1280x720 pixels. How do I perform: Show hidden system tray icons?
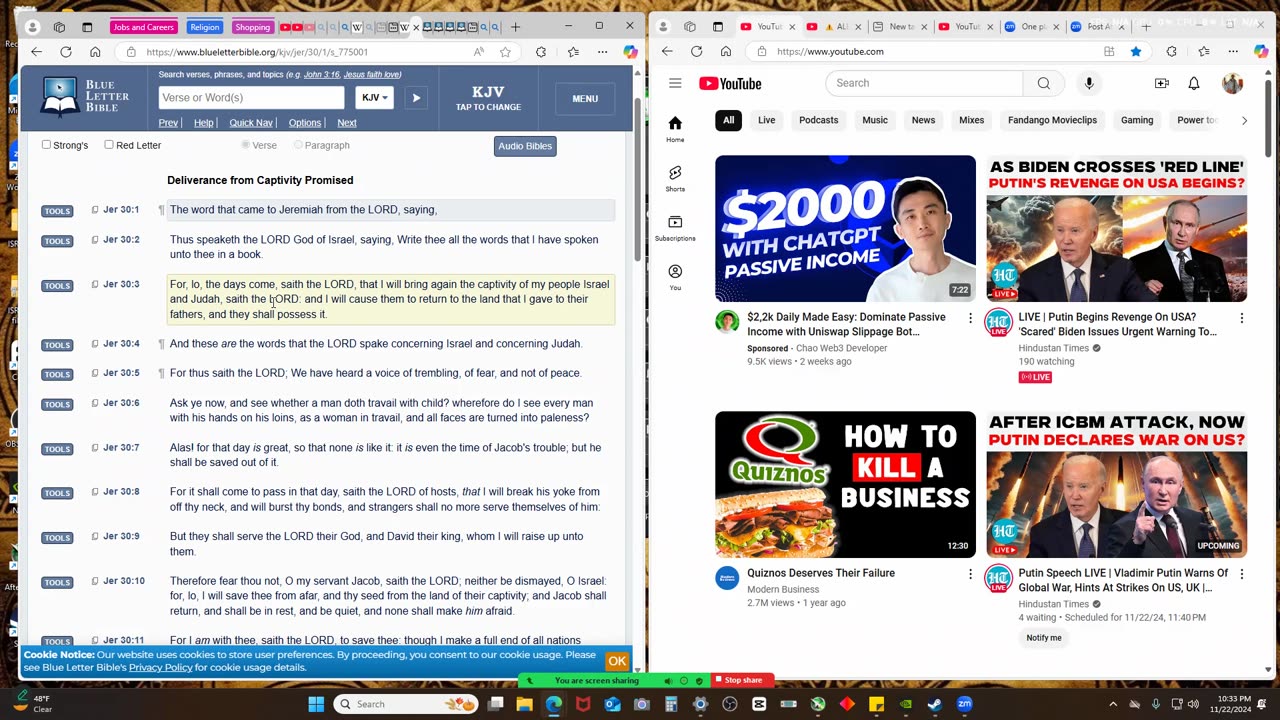1113,704
